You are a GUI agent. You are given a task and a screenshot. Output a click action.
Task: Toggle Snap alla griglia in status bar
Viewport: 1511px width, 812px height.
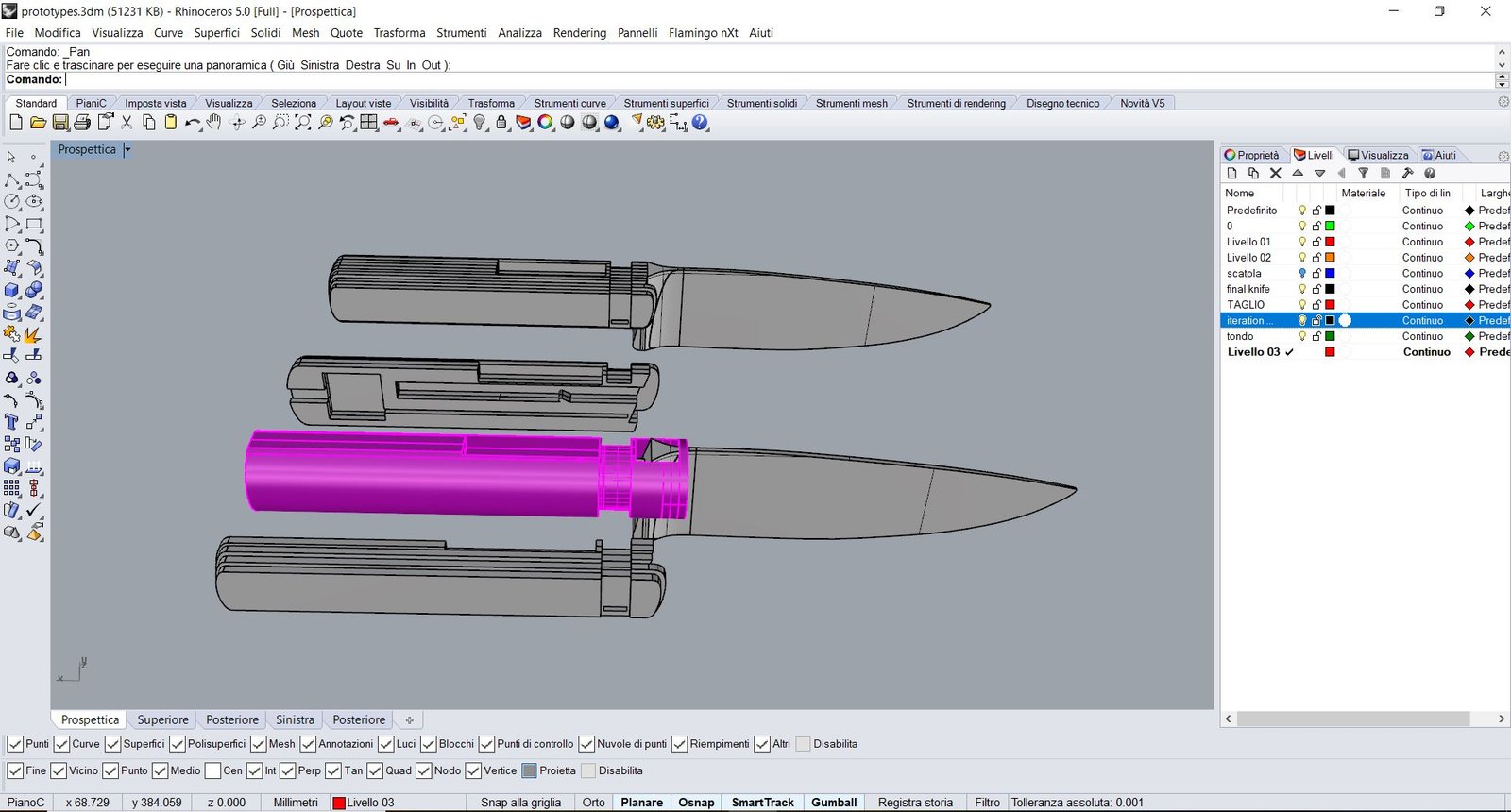pyautogui.click(x=520, y=803)
